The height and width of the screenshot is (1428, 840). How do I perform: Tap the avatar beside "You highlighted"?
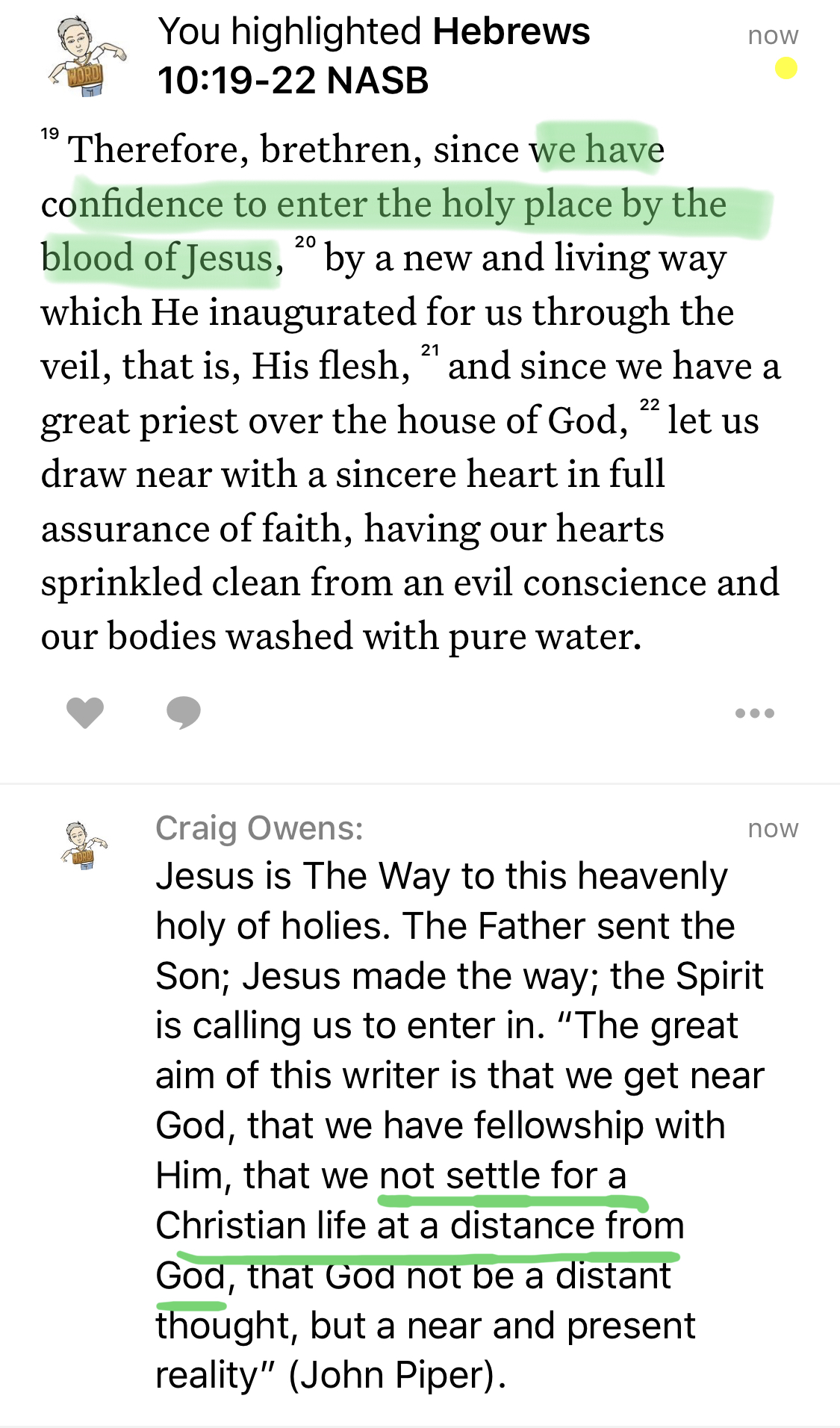click(x=86, y=58)
